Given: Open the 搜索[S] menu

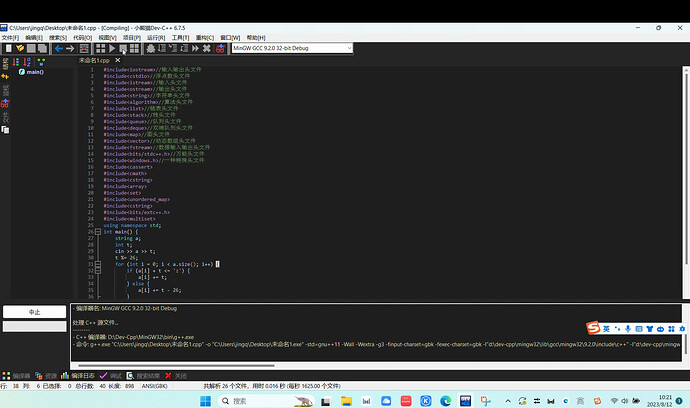Looking at the screenshot, I should 58,38.
